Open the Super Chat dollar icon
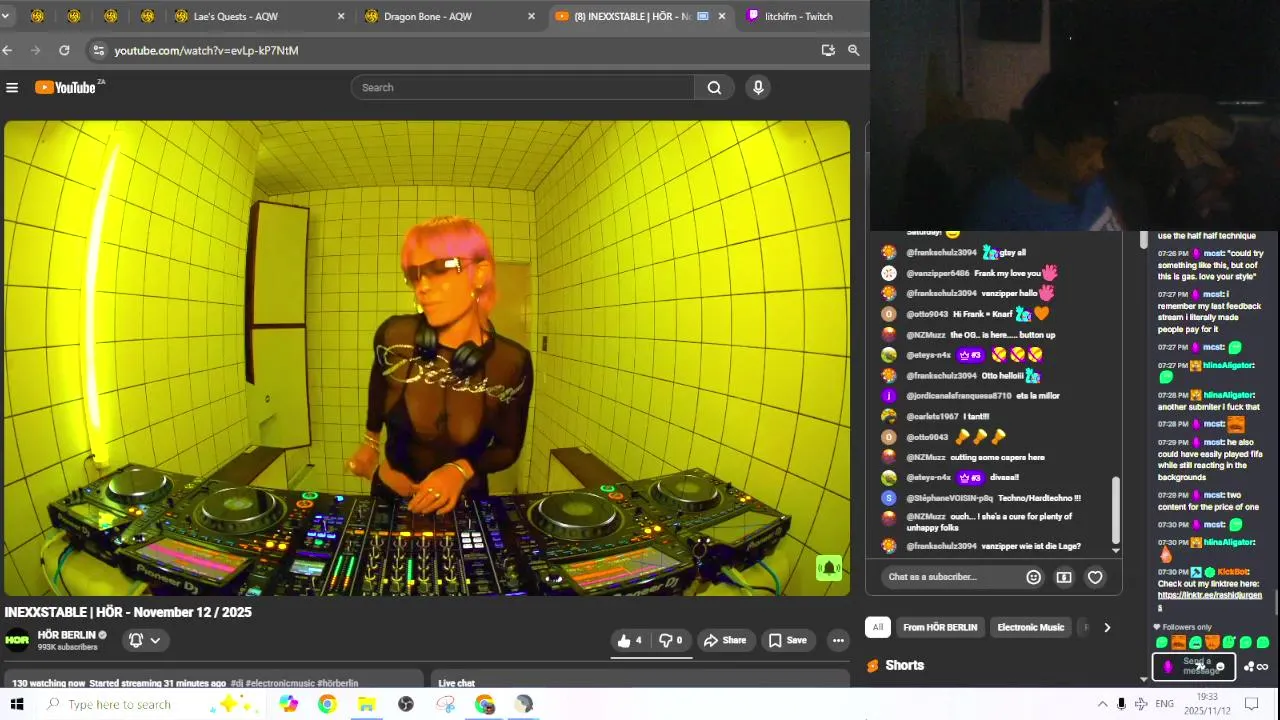 click(x=1064, y=577)
